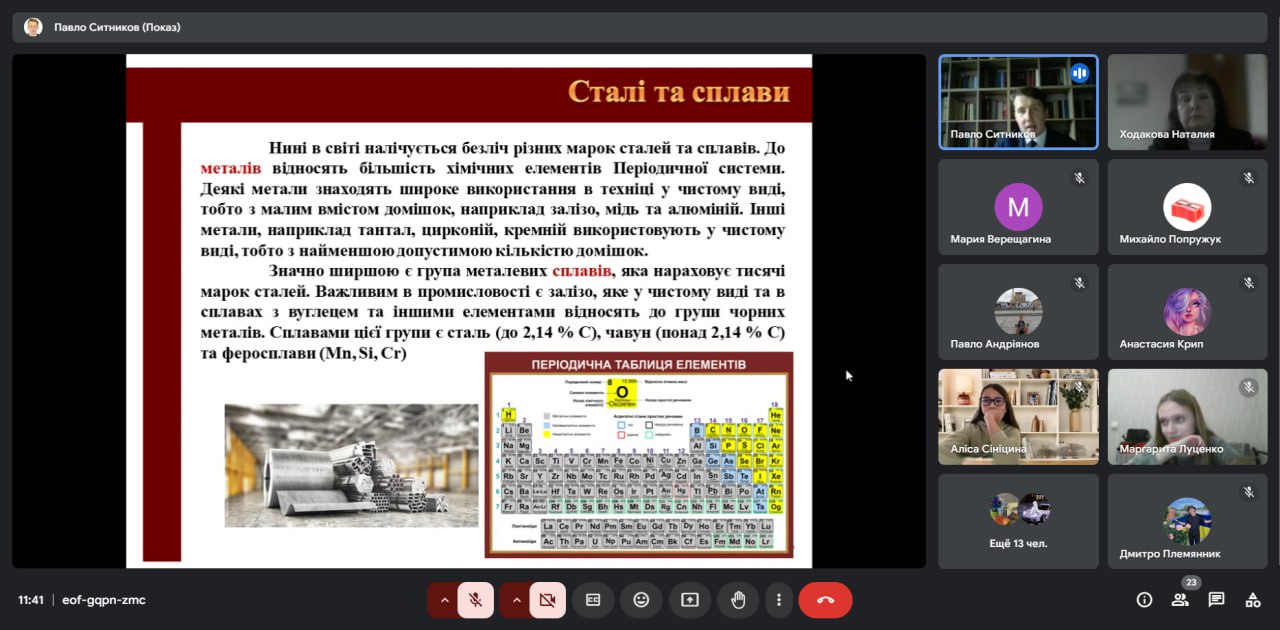The height and width of the screenshot is (630, 1280).
Task: Click Мария Верещагина participant tile
Action: click(1018, 207)
